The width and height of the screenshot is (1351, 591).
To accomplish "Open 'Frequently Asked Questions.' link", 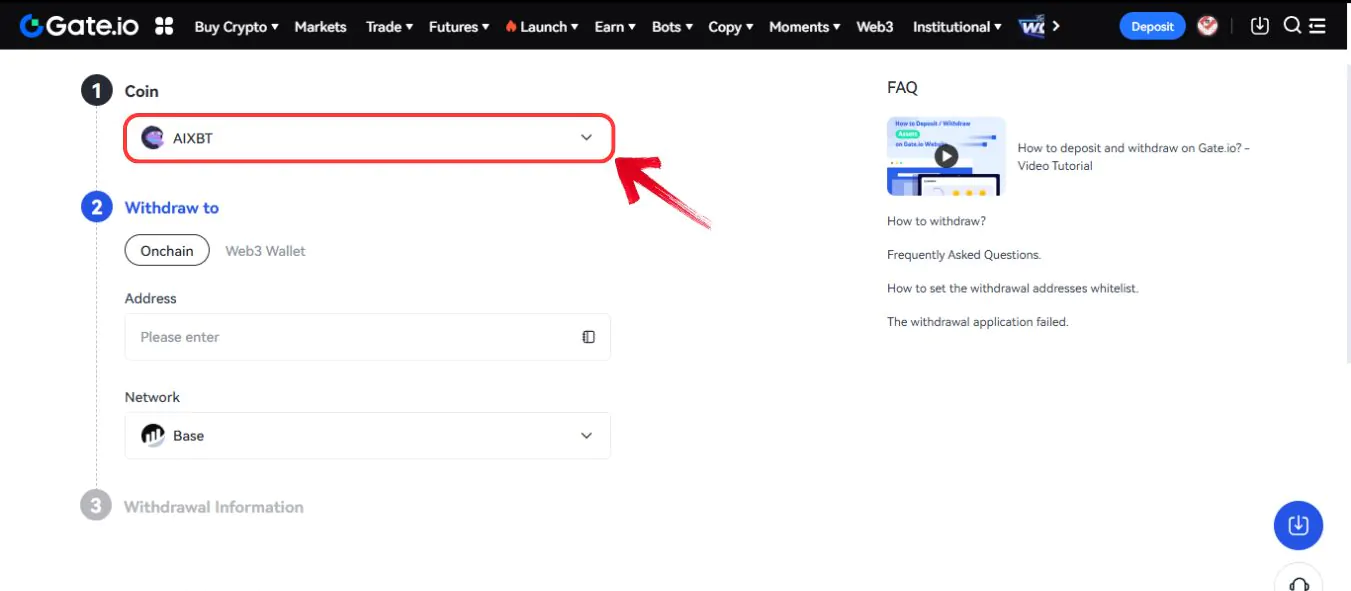I will coord(964,255).
